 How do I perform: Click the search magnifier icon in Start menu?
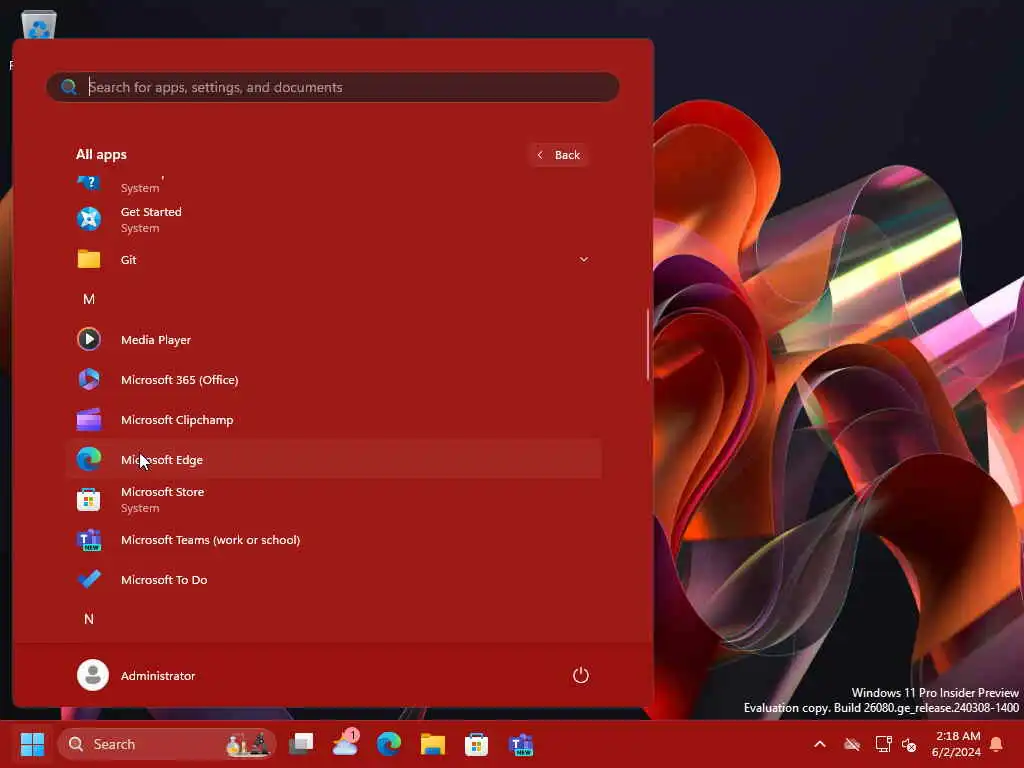[x=69, y=87]
